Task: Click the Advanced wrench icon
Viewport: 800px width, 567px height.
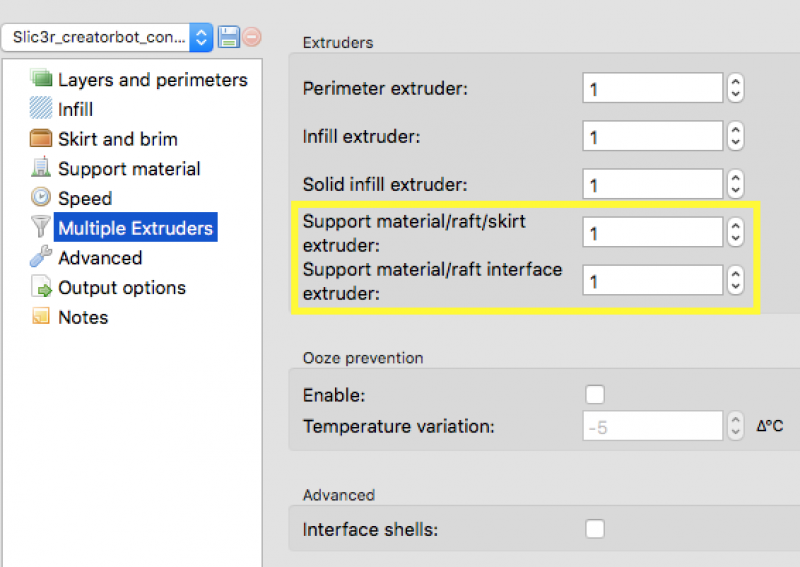Action: 41,257
